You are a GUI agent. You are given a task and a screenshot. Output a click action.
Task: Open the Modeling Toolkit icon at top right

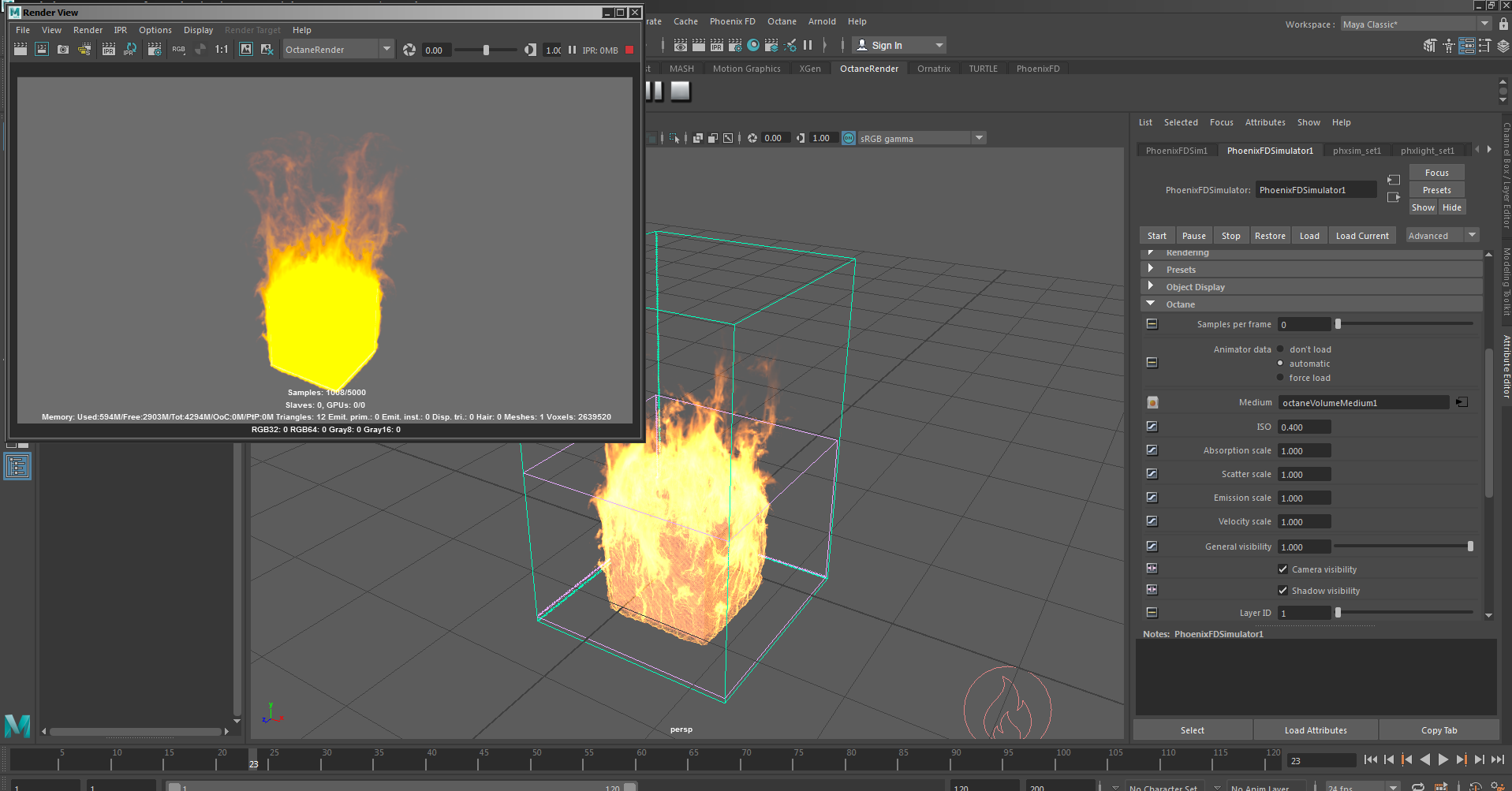[x=1429, y=46]
